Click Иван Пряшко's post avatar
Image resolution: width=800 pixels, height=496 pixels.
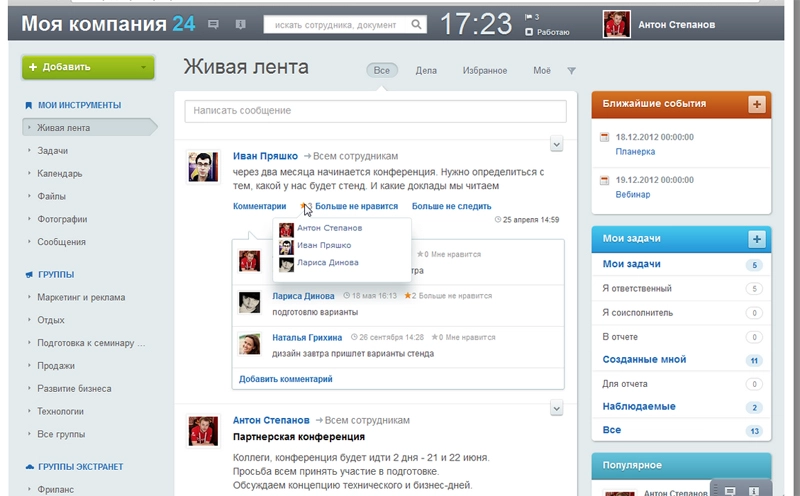point(203,167)
